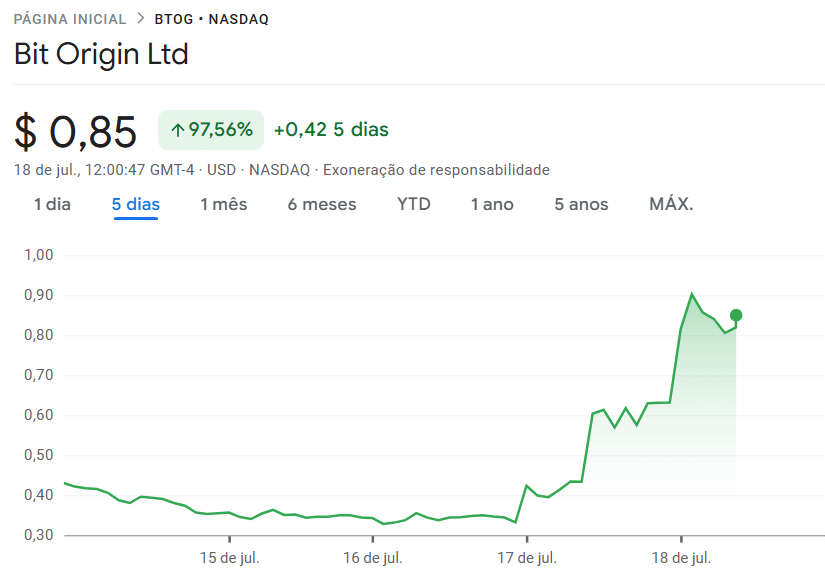Click the 1,00 y-axis label
This screenshot has height=580, width=825.
[x=39, y=255]
